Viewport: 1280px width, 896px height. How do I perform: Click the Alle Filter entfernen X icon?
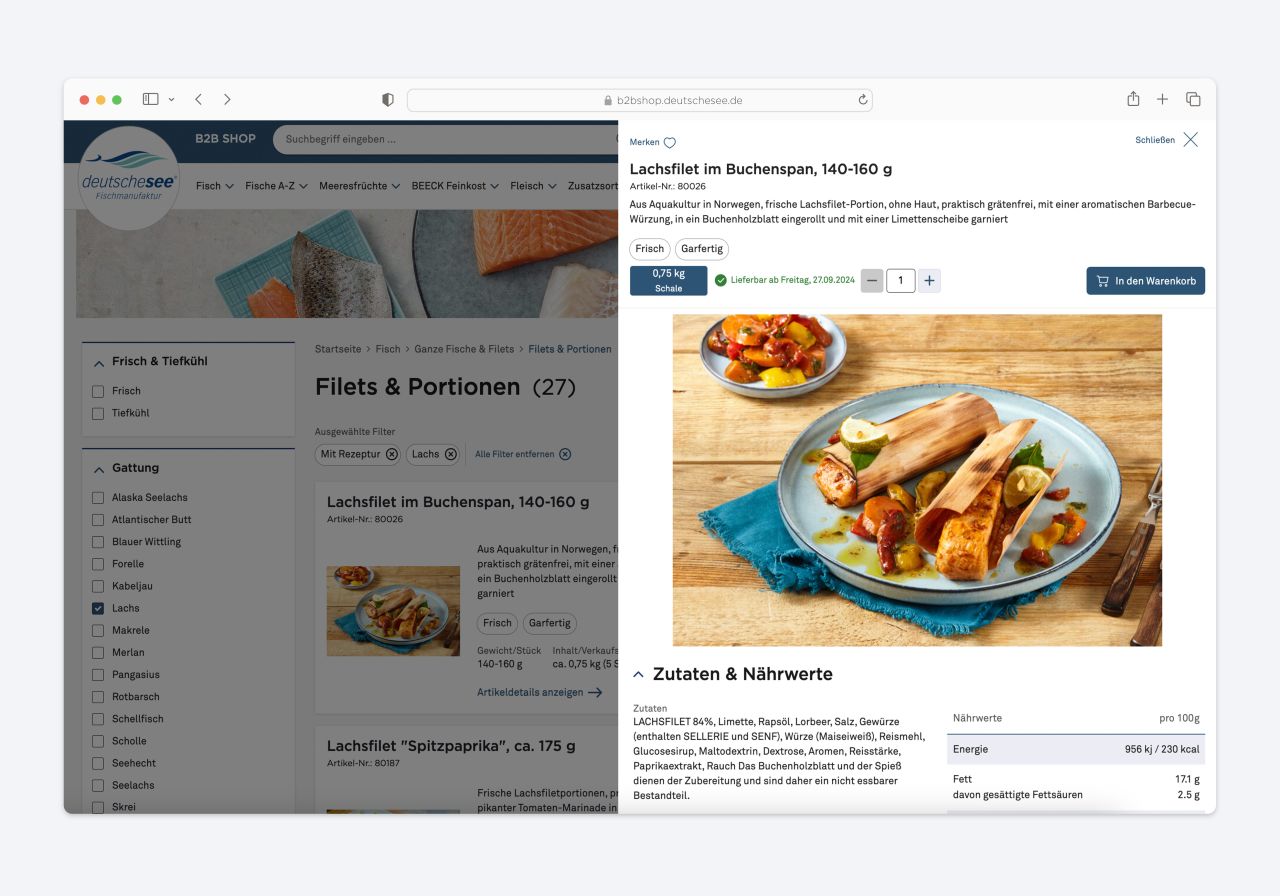pyautogui.click(x=565, y=454)
